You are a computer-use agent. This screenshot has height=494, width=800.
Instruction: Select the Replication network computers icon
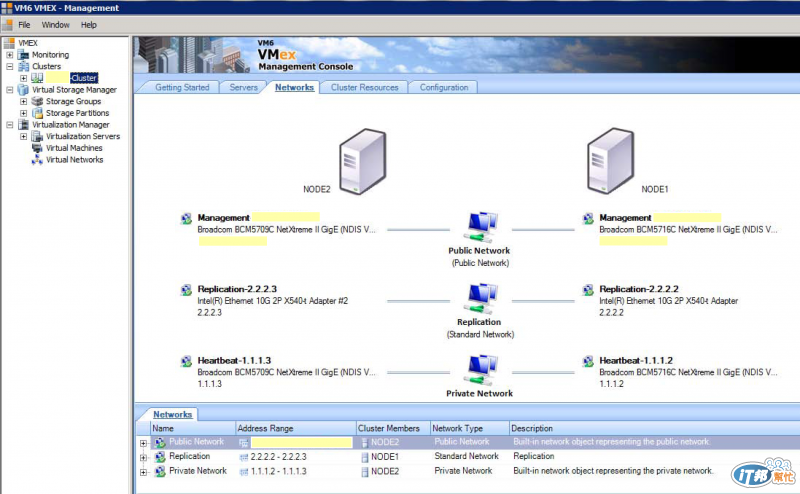click(x=480, y=299)
